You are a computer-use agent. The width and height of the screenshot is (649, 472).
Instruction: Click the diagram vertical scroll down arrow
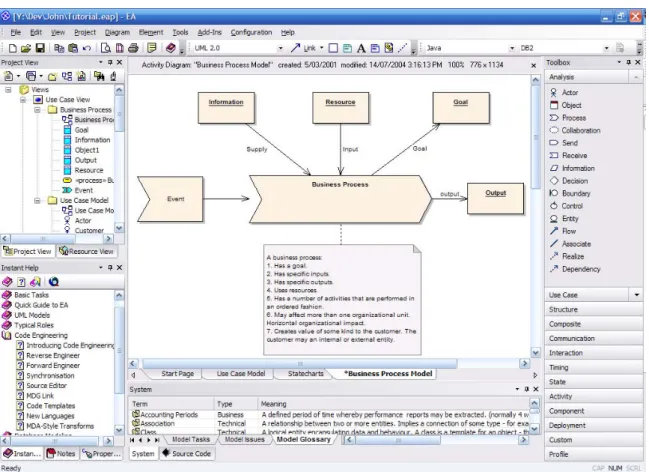click(x=536, y=352)
